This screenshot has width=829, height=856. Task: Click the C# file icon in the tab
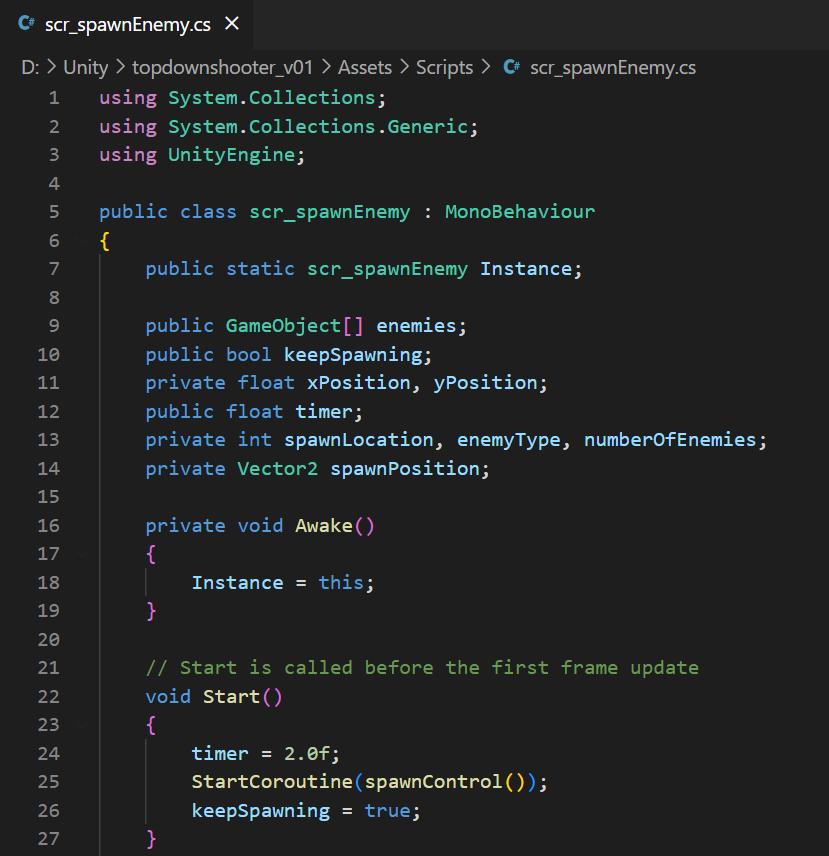point(27,25)
